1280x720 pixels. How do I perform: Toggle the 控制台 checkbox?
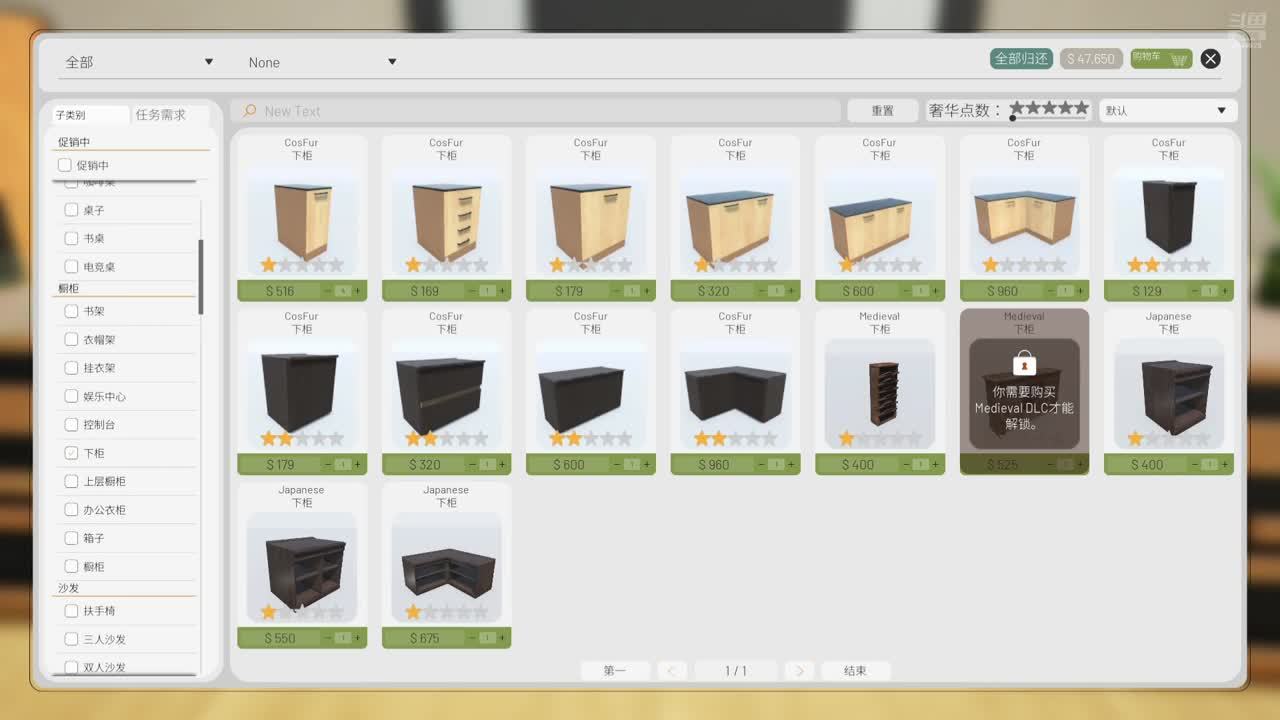pyautogui.click(x=71, y=425)
